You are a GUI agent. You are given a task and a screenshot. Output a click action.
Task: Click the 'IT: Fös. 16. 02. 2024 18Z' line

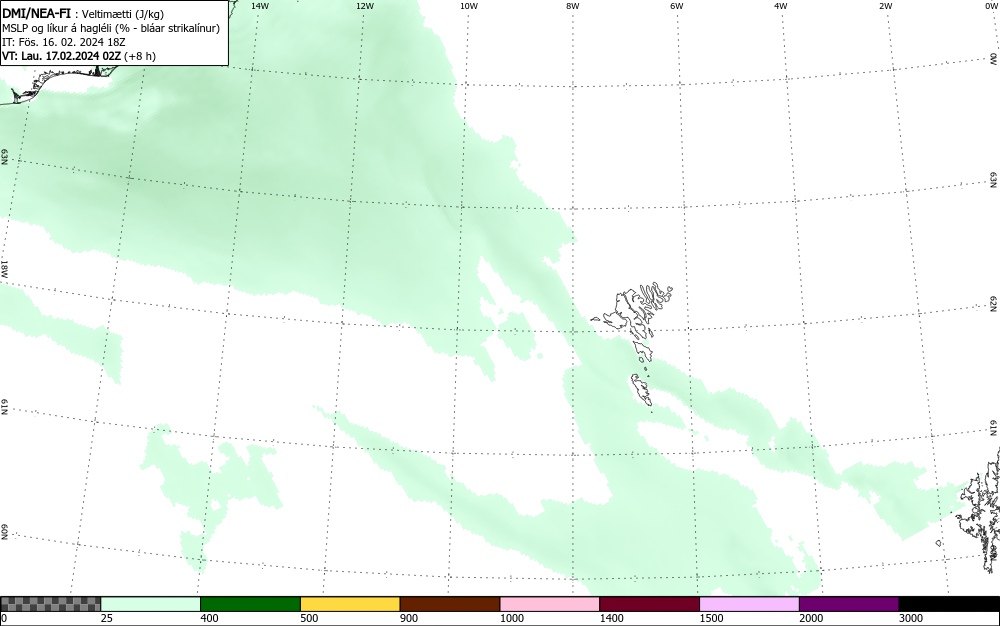click(x=64, y=42)
